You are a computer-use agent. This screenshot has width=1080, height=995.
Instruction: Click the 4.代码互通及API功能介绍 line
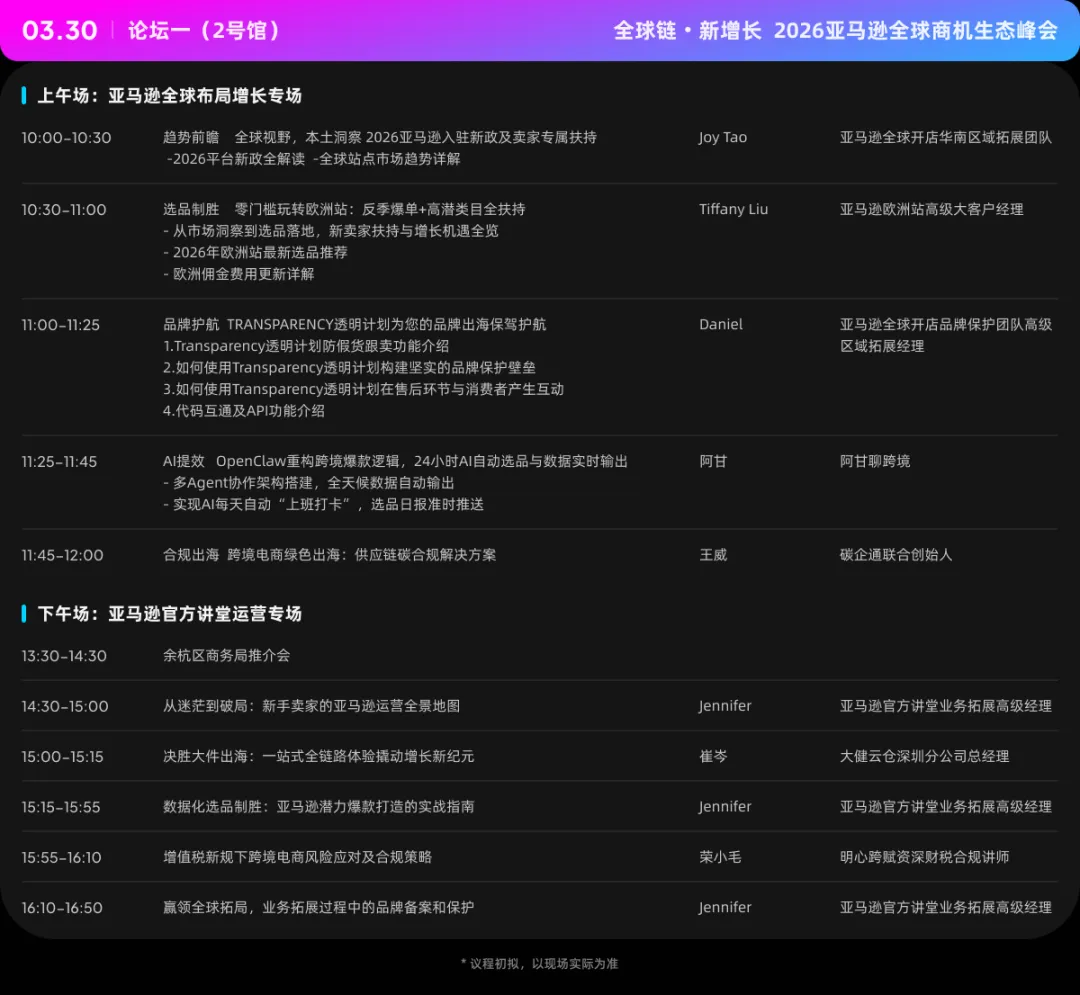coord(244,411)
